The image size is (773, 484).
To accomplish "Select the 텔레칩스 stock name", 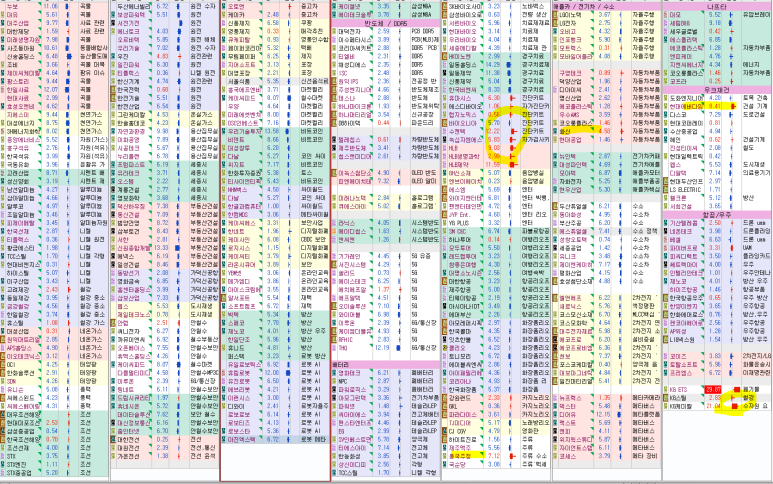I will (x=350, y=139).
